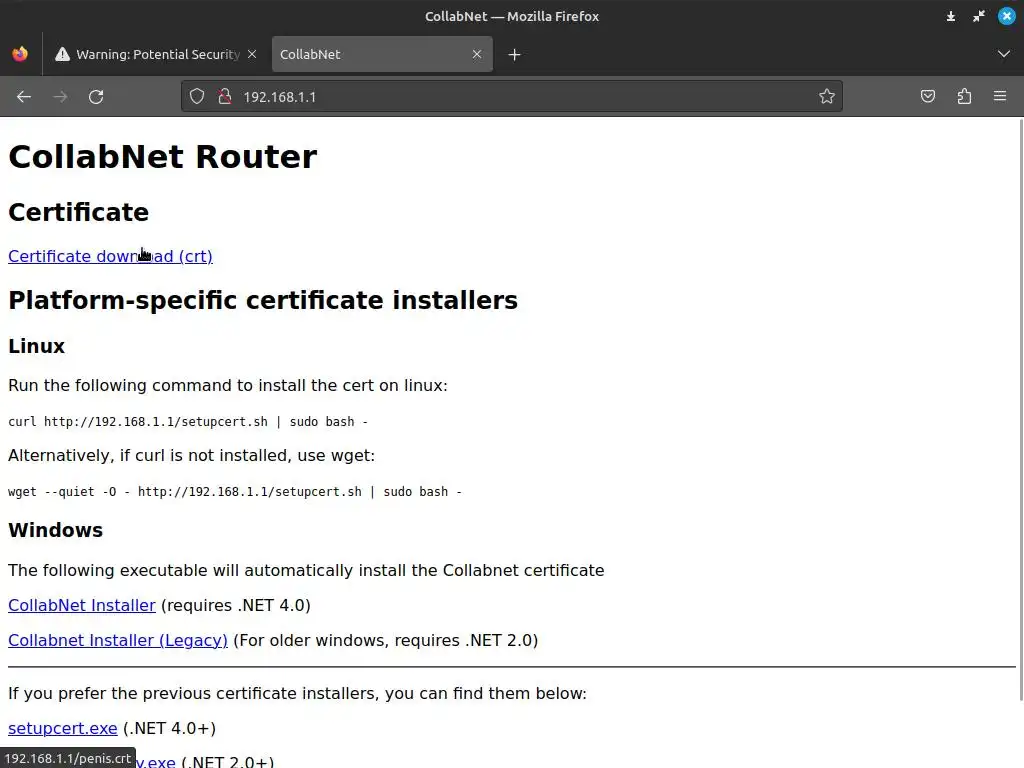Reload the current page

96,97
